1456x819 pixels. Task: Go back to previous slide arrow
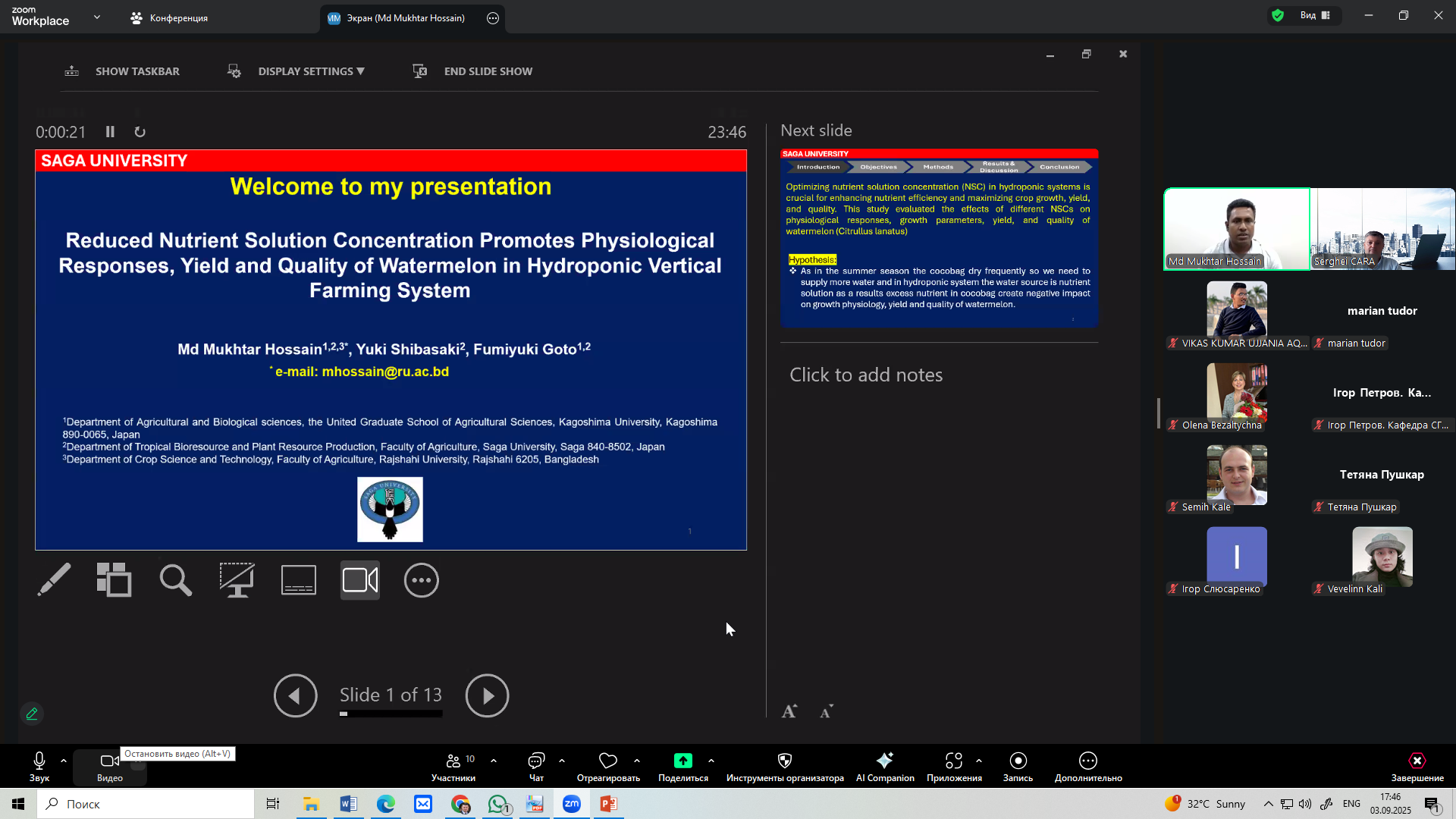pos(295,695)
